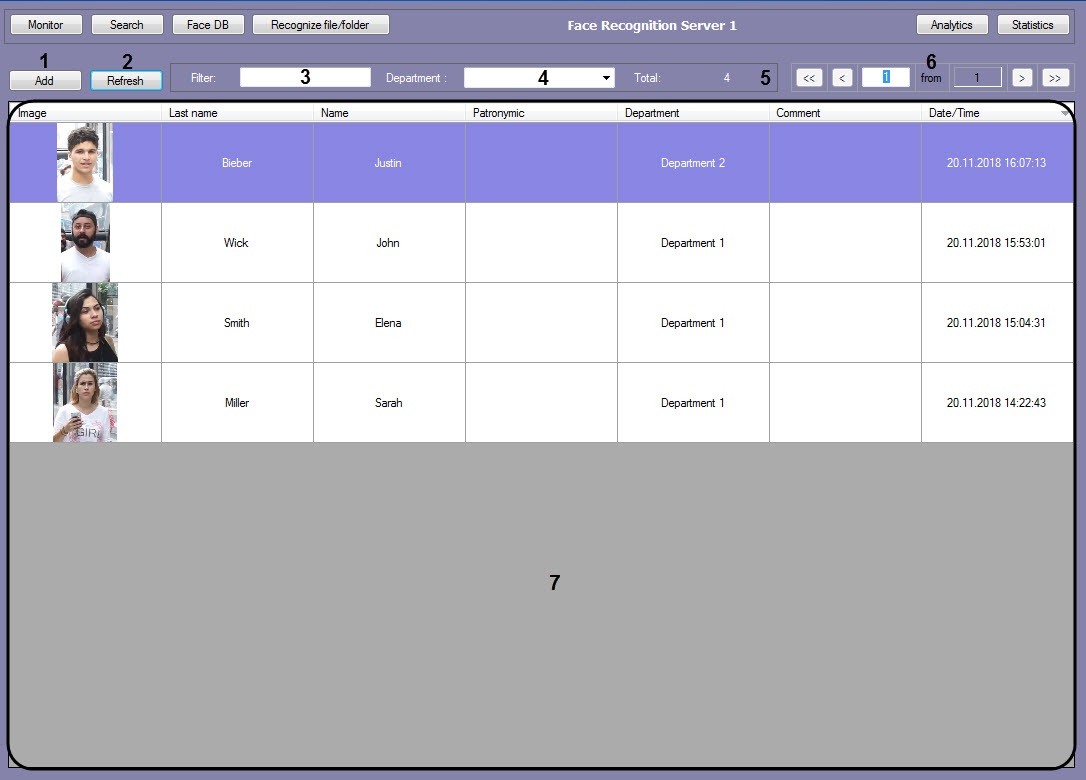
Task: Click the current page number field
Action: tap(885, 77)
